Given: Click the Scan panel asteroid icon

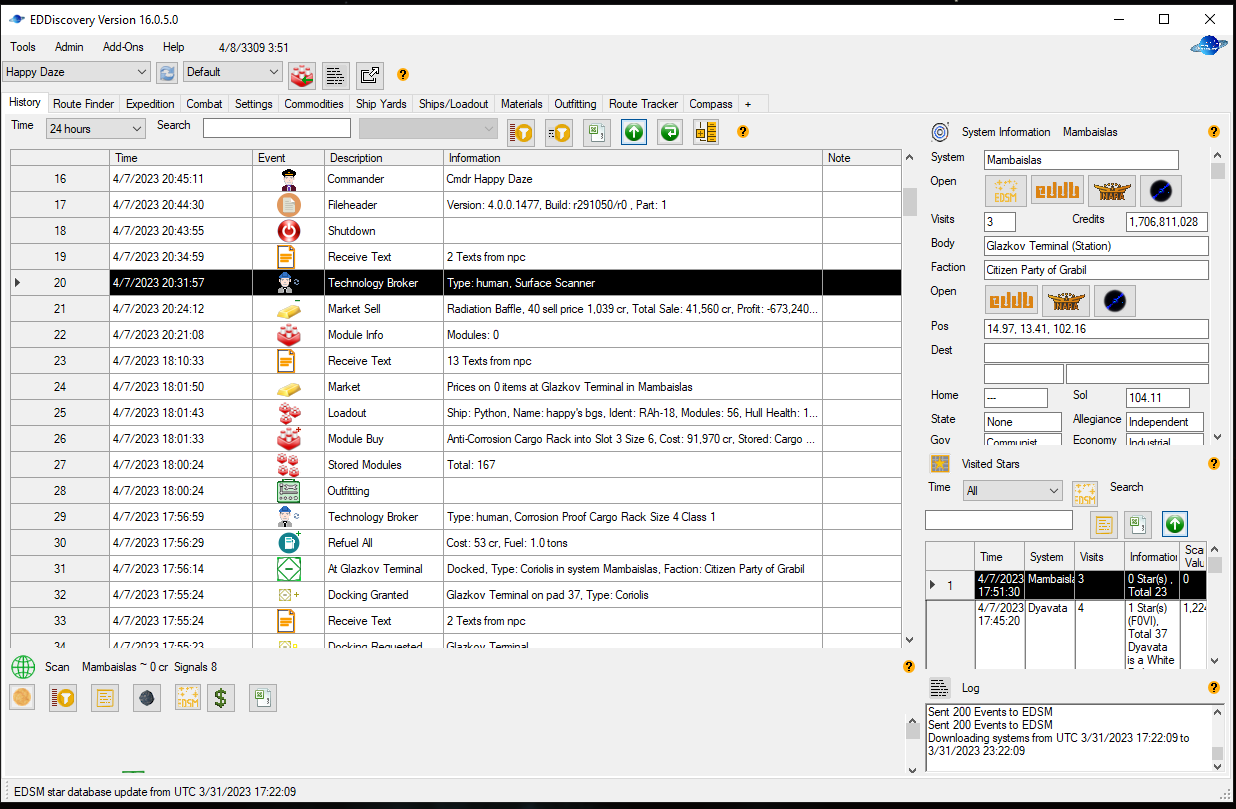Looking at the screenshot, I should (147, 698).
